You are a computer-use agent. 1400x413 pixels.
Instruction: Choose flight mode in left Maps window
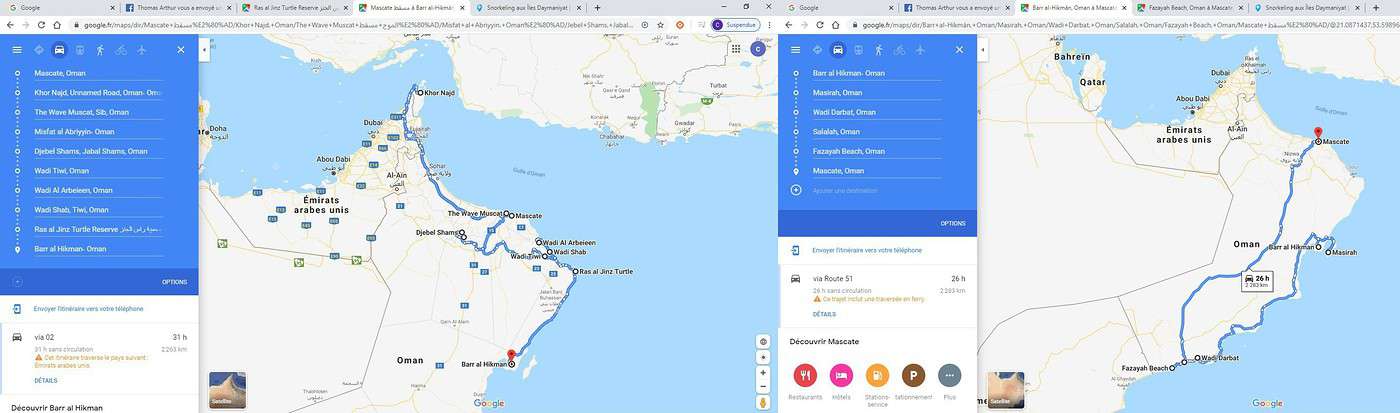tap(142, 49)
